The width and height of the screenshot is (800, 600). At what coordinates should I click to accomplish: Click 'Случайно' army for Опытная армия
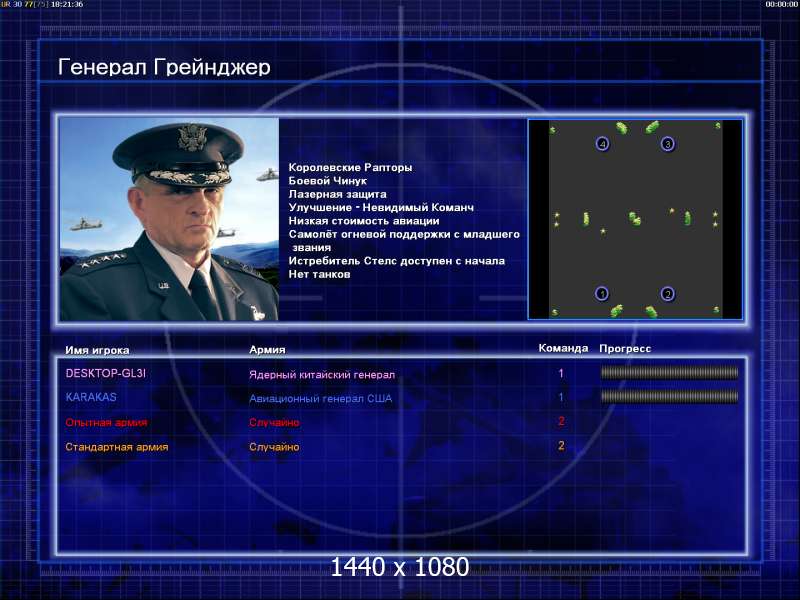tap(274, 422)
